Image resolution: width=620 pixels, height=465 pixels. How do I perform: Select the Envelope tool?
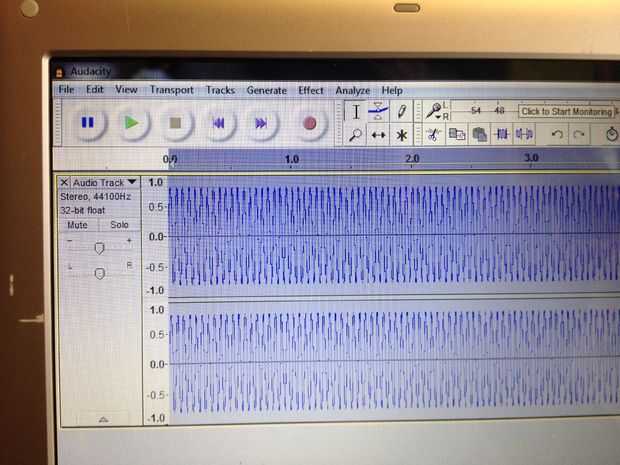[378, 112]
